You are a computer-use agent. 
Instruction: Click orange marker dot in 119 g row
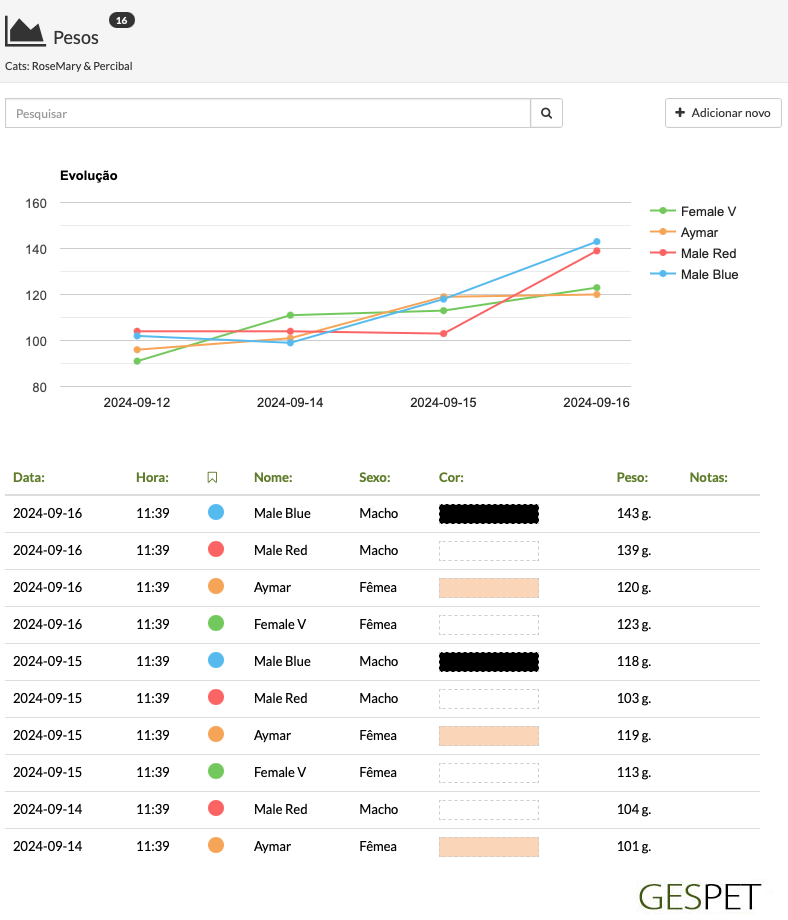coord(216,734)
